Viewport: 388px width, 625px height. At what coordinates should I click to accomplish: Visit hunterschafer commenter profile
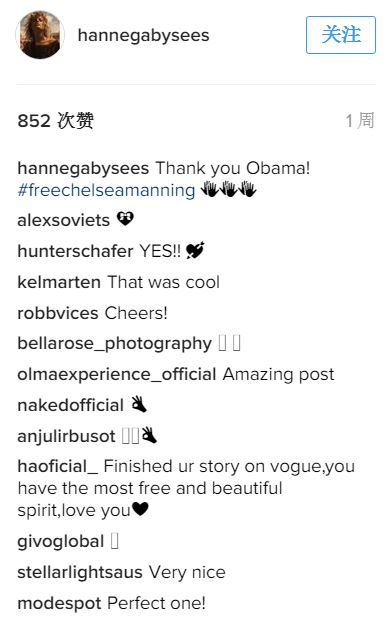point(75,251)
